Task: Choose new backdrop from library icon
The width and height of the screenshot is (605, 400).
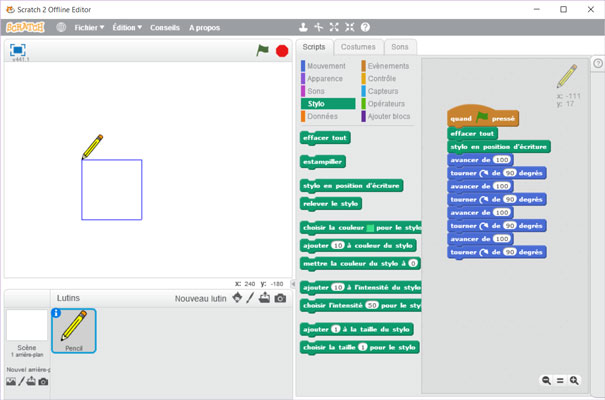Action: 11,381
